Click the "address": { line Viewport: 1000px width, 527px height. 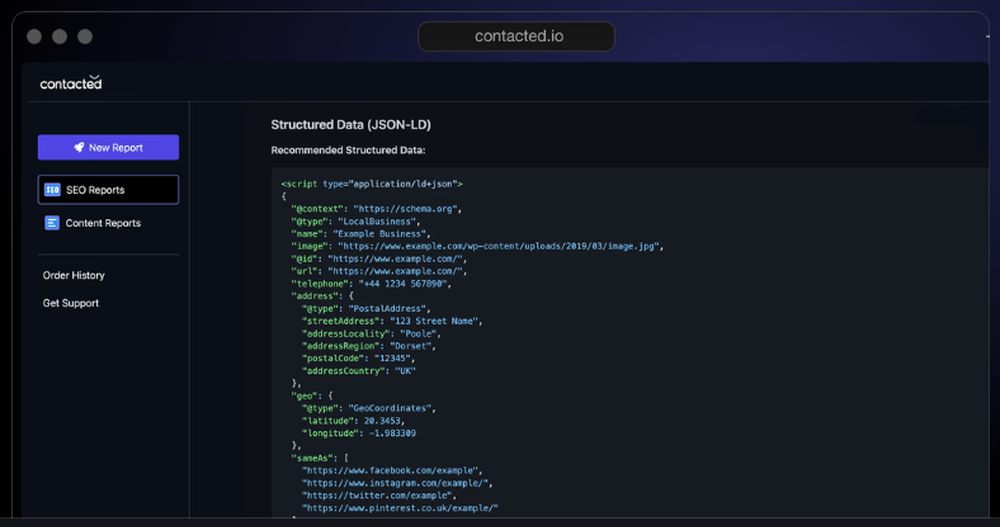(322, 296)
